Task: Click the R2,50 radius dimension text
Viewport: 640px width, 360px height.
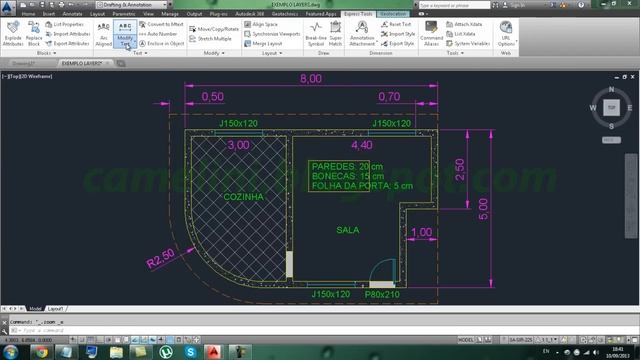Action: pos(160,258)
